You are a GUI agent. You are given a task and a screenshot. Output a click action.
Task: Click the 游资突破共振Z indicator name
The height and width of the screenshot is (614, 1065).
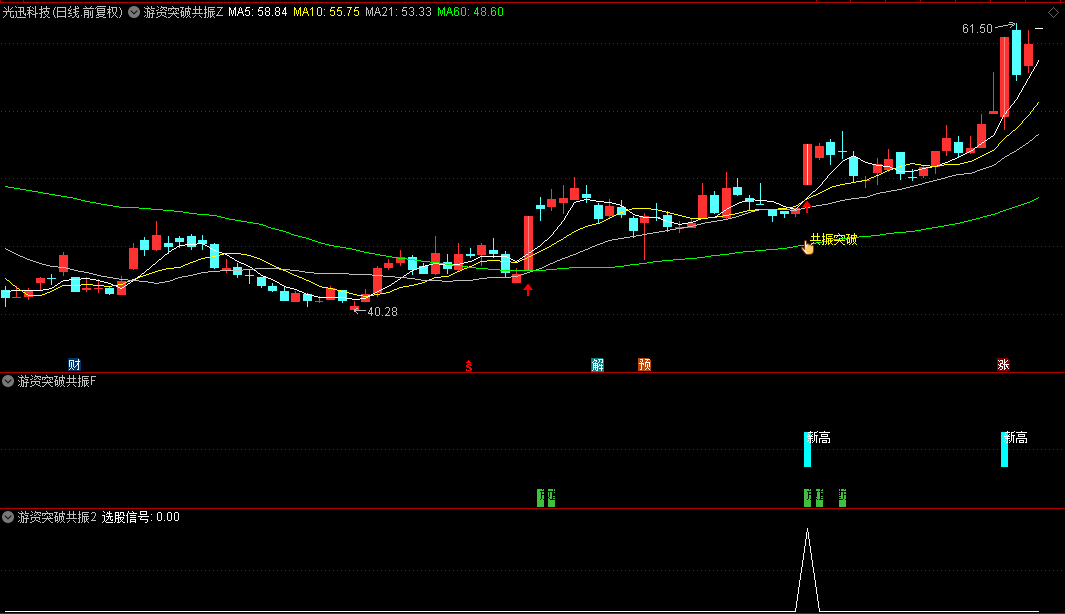(183, 12)
